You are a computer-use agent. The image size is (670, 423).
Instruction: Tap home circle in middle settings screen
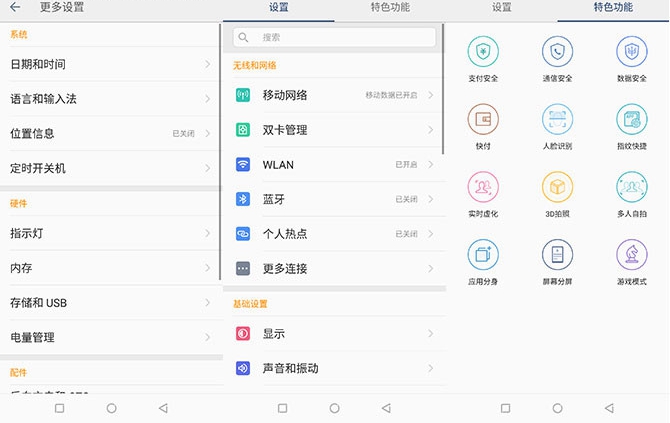click(335, 408)
